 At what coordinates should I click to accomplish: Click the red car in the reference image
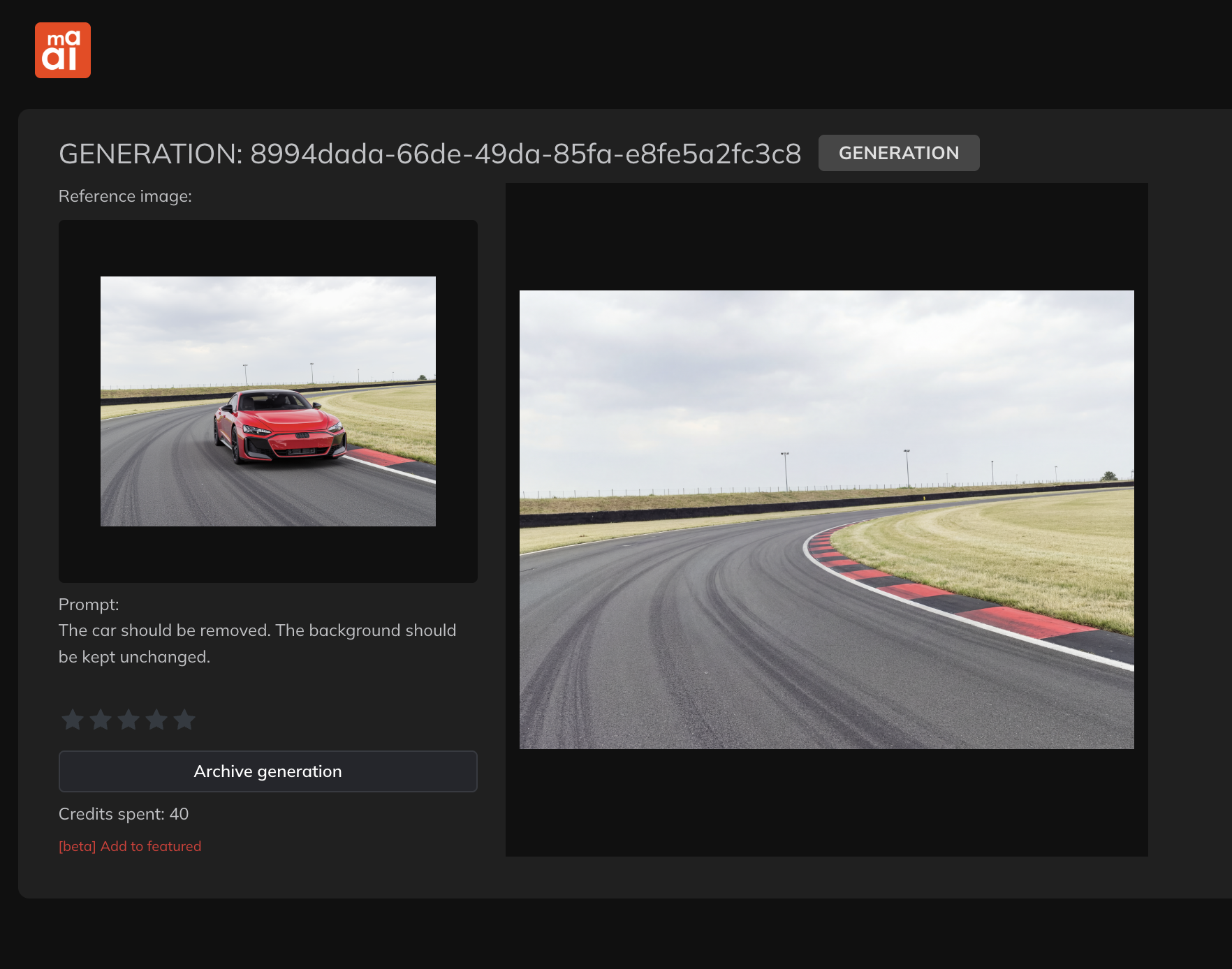pos(279,427)
